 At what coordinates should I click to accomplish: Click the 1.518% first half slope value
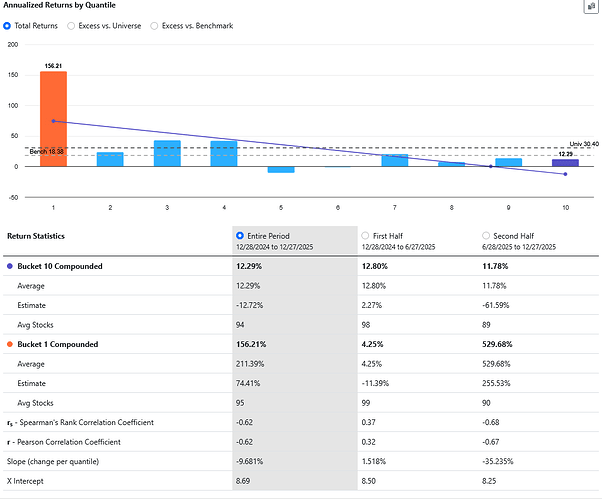click(374, 461)
